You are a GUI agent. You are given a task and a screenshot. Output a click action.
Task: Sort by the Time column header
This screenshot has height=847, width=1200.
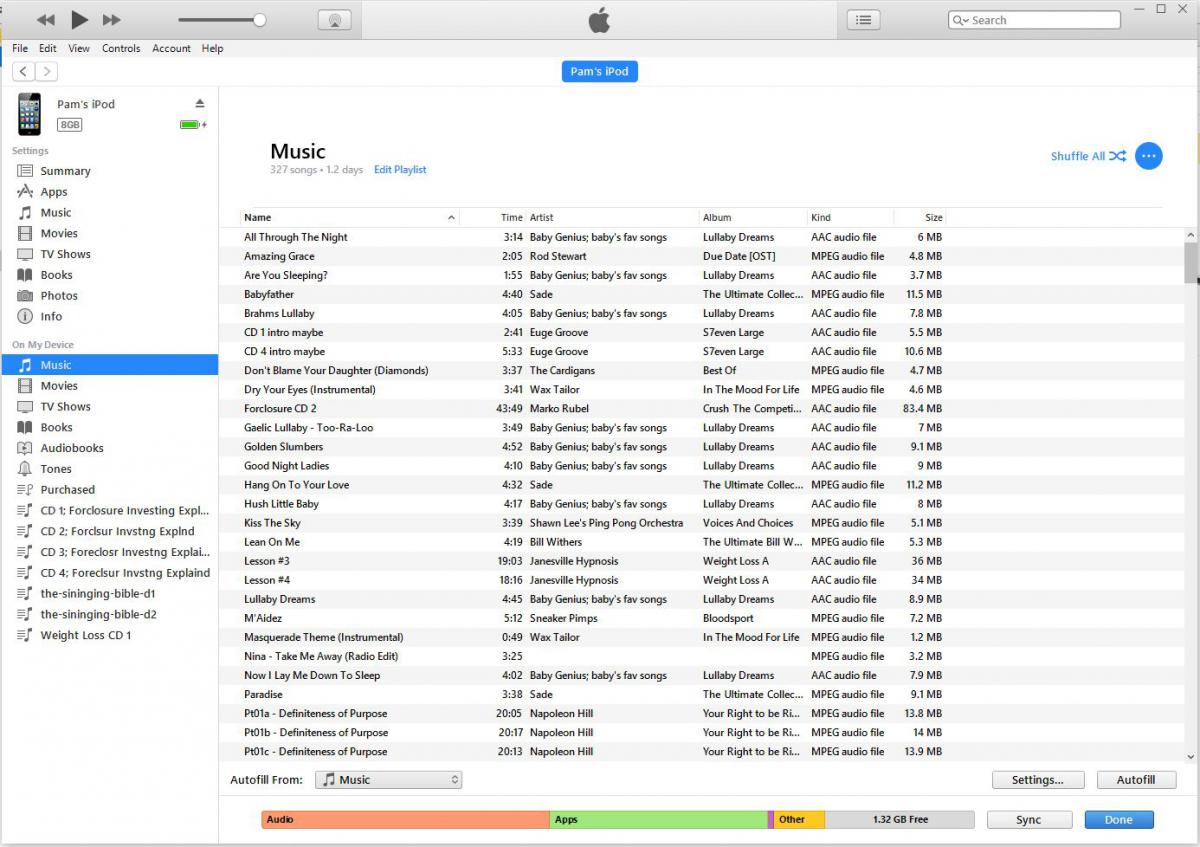[493, 217]
